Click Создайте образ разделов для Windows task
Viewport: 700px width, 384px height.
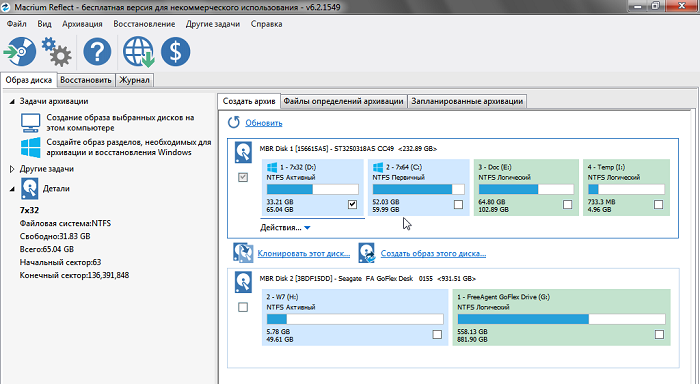pyautogui.click(x=129, y=147)
